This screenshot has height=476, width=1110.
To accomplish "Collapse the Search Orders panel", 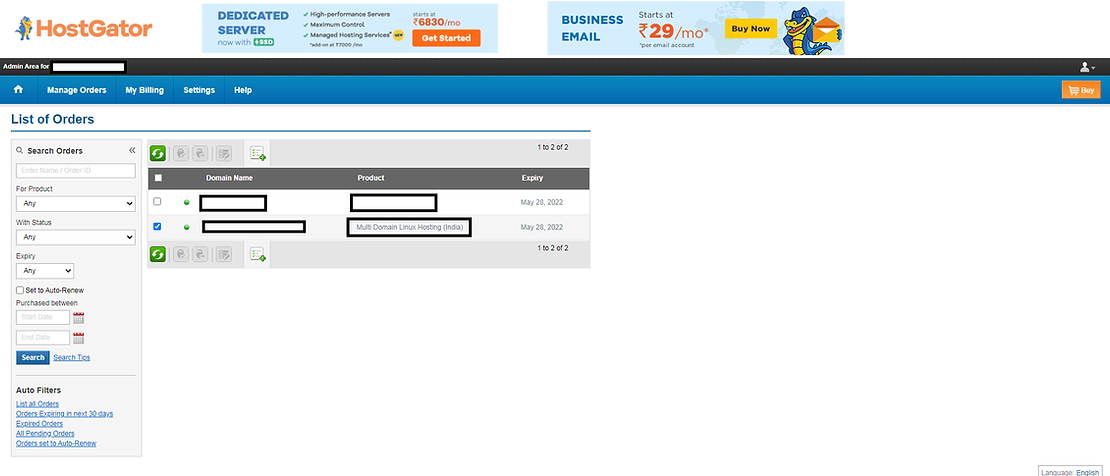I will coord(132,150).
